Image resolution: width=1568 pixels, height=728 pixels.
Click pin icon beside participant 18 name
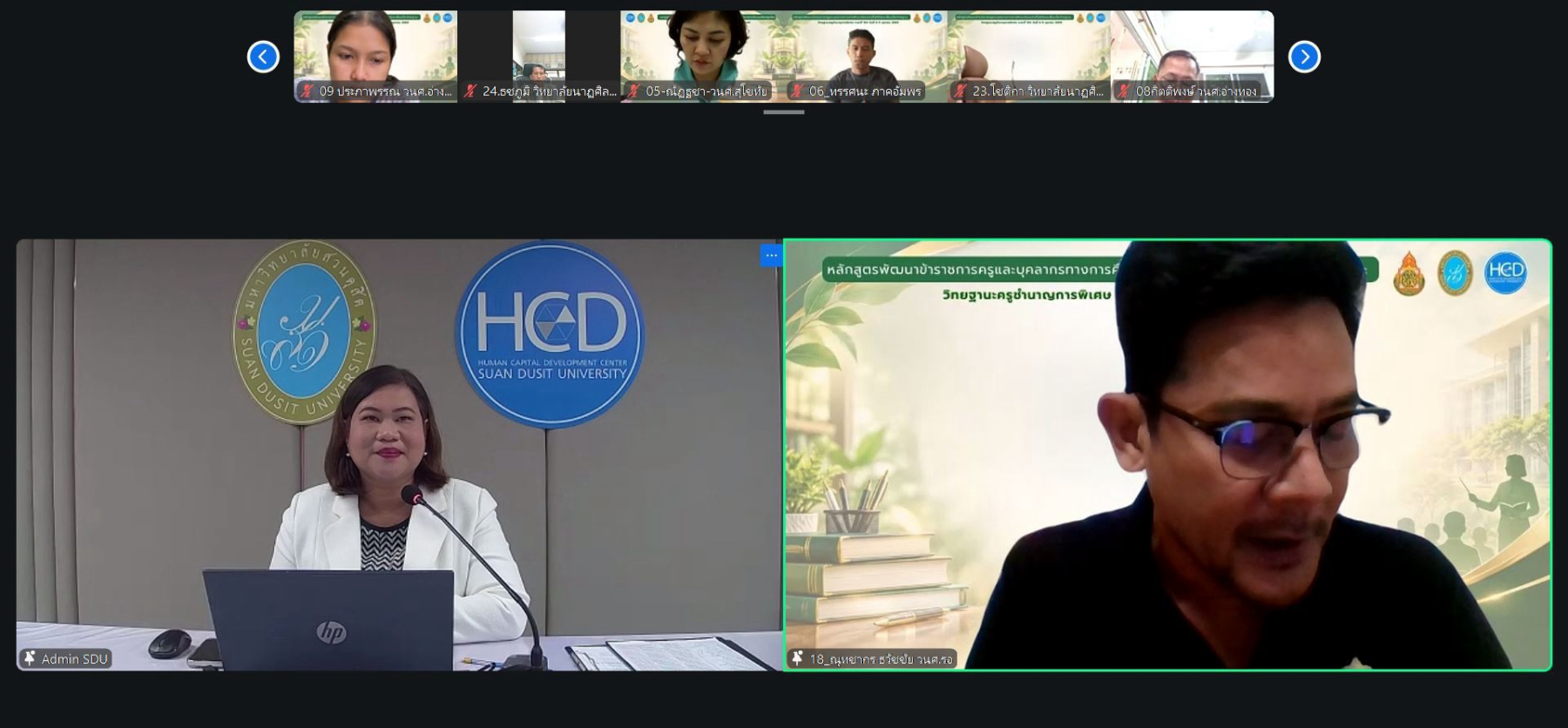797,658
